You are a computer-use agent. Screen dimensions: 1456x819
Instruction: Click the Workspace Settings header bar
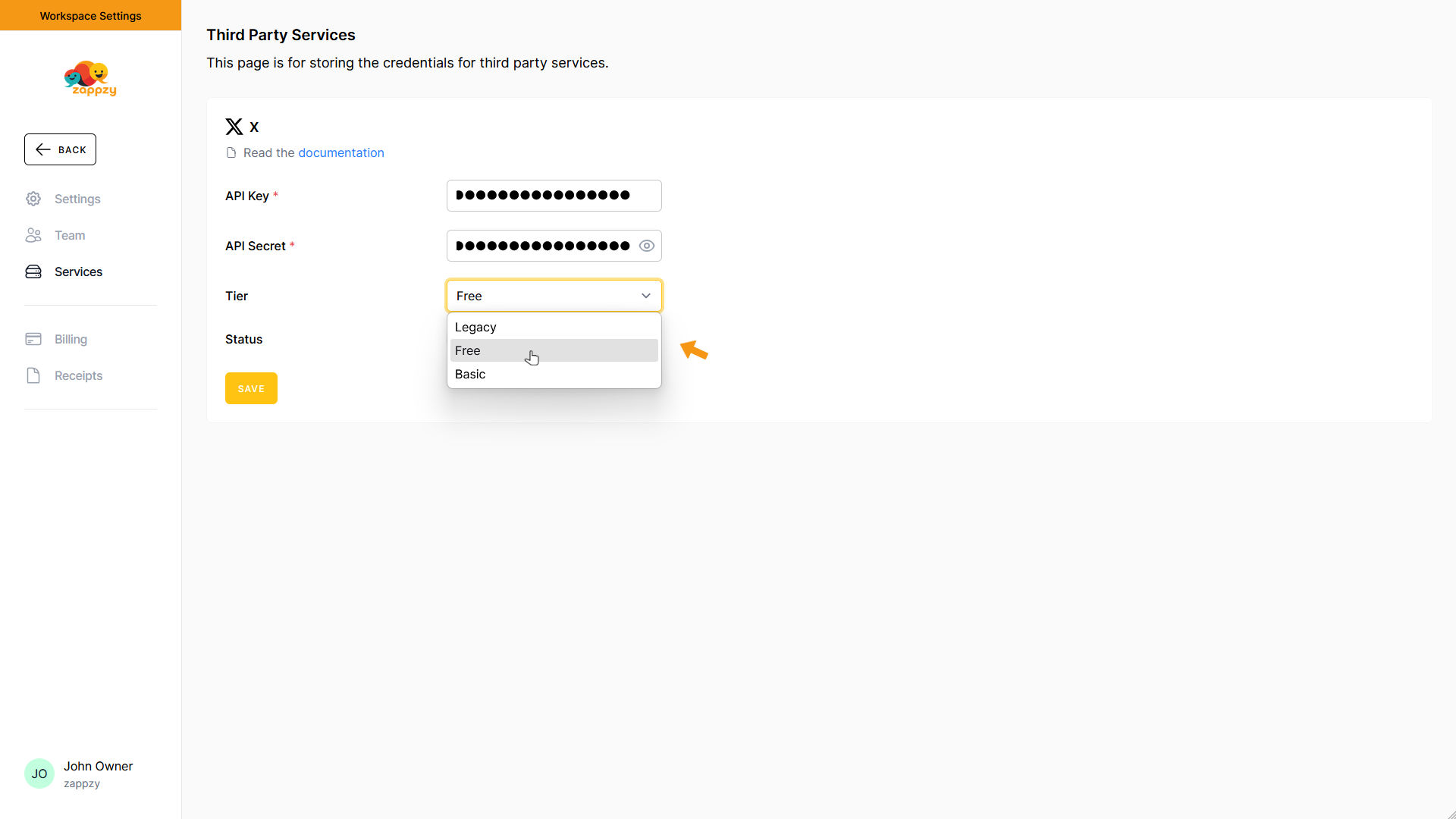click(x=90, y=15)
